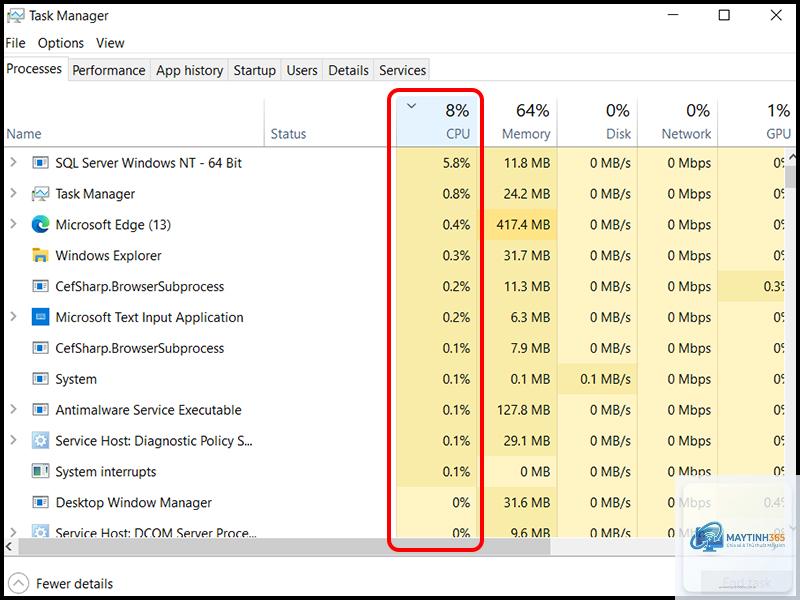Switch to the App history tab

point(189,70)
